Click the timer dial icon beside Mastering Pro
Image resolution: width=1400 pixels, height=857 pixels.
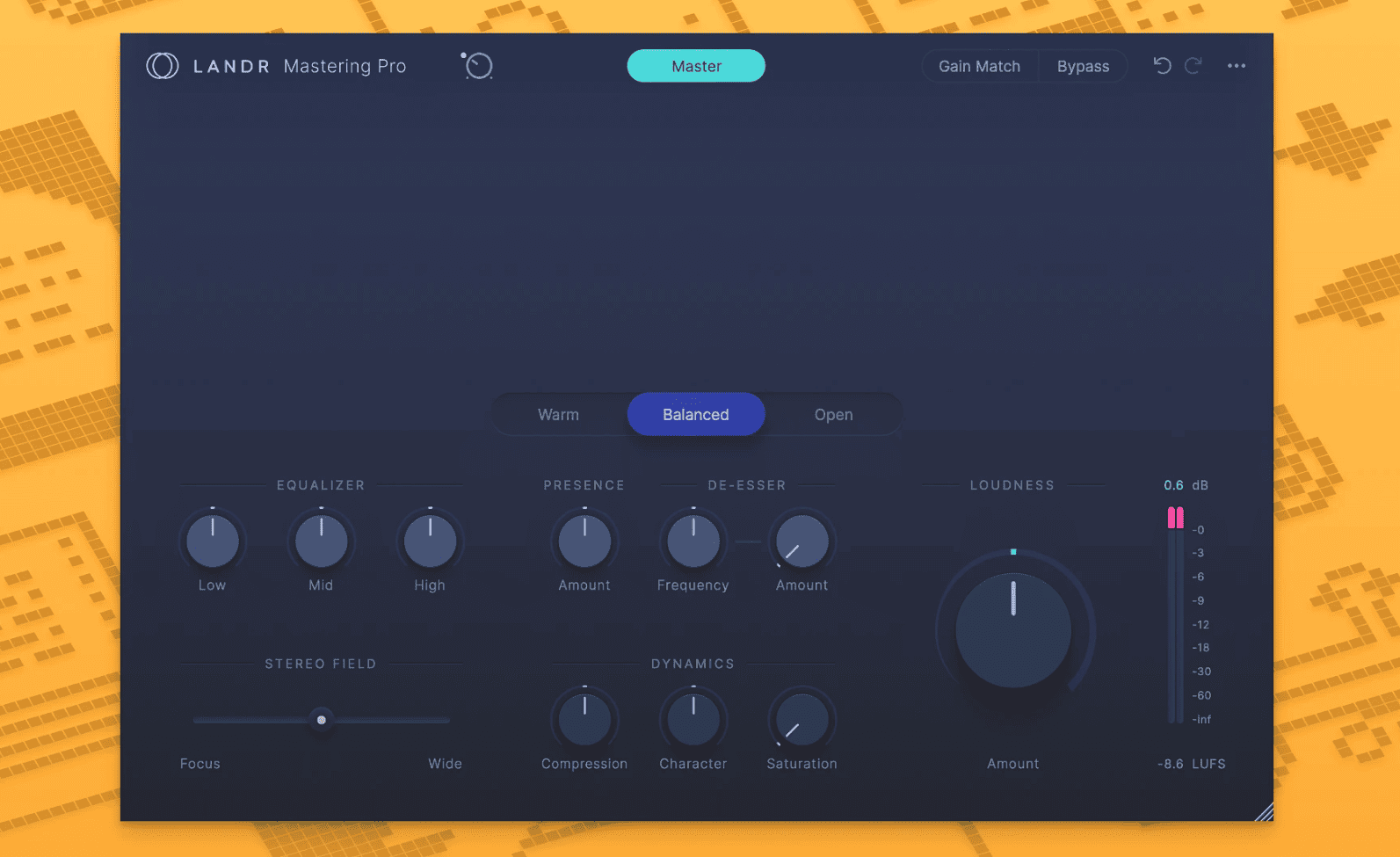pos(477,65)
